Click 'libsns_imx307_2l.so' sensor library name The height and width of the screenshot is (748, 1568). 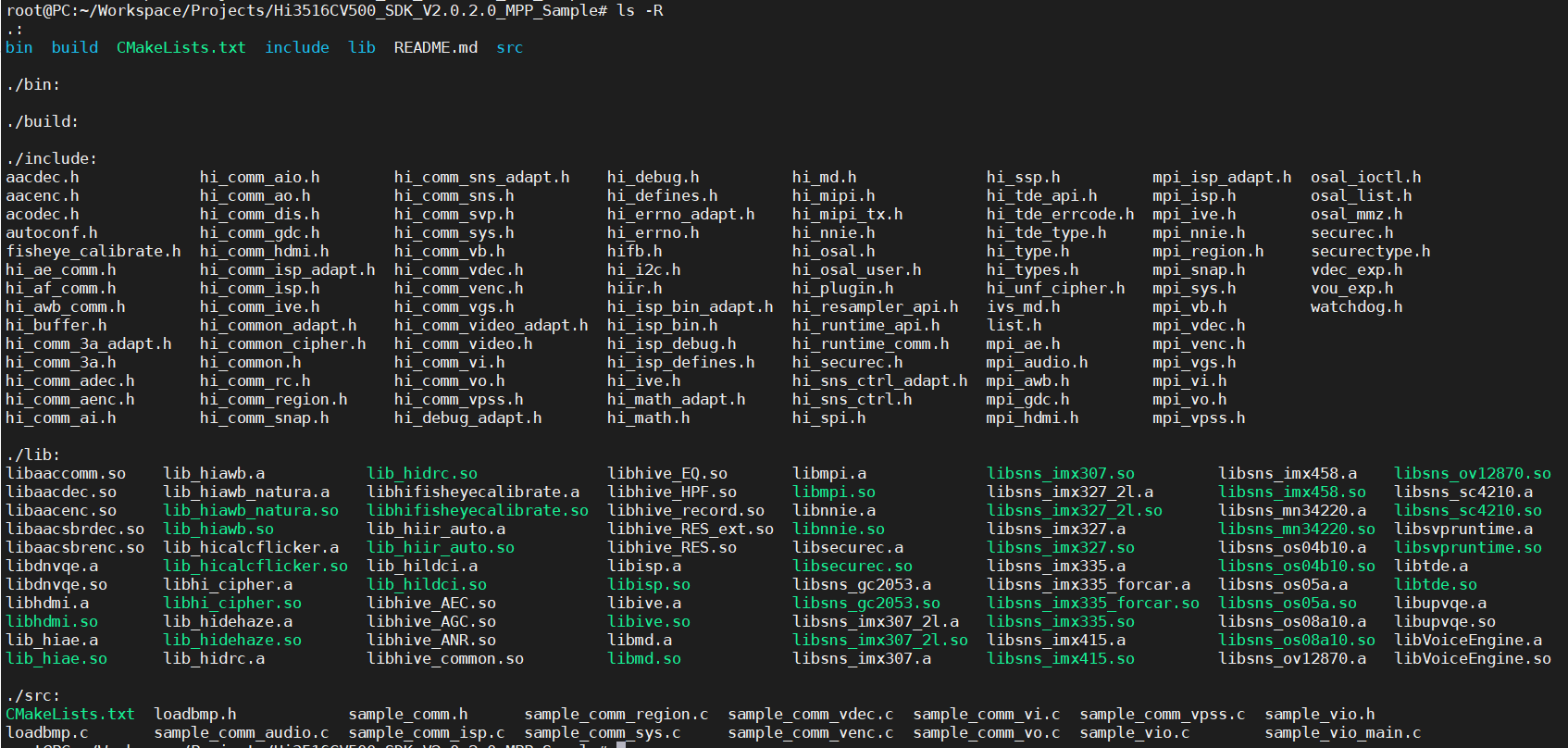pos(880,640)
